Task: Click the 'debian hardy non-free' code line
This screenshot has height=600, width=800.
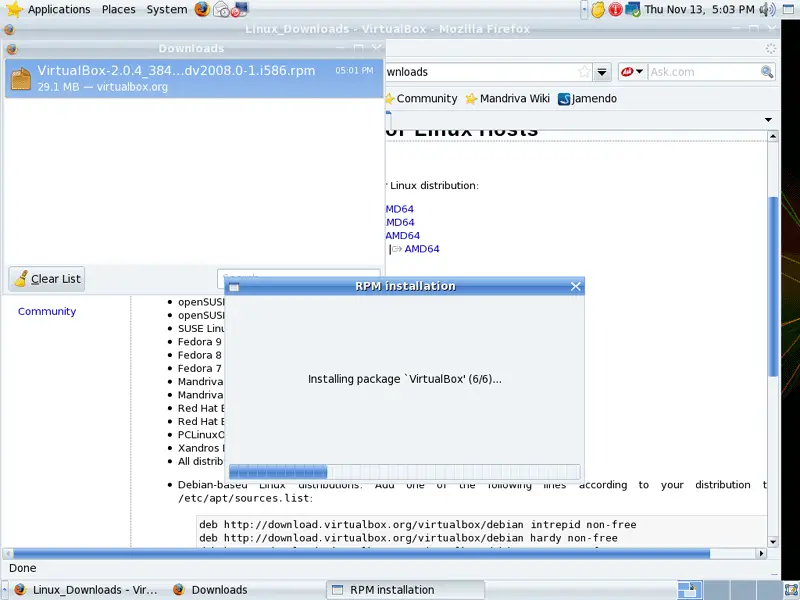Action: pyautogui.click(x=408, y=538)
